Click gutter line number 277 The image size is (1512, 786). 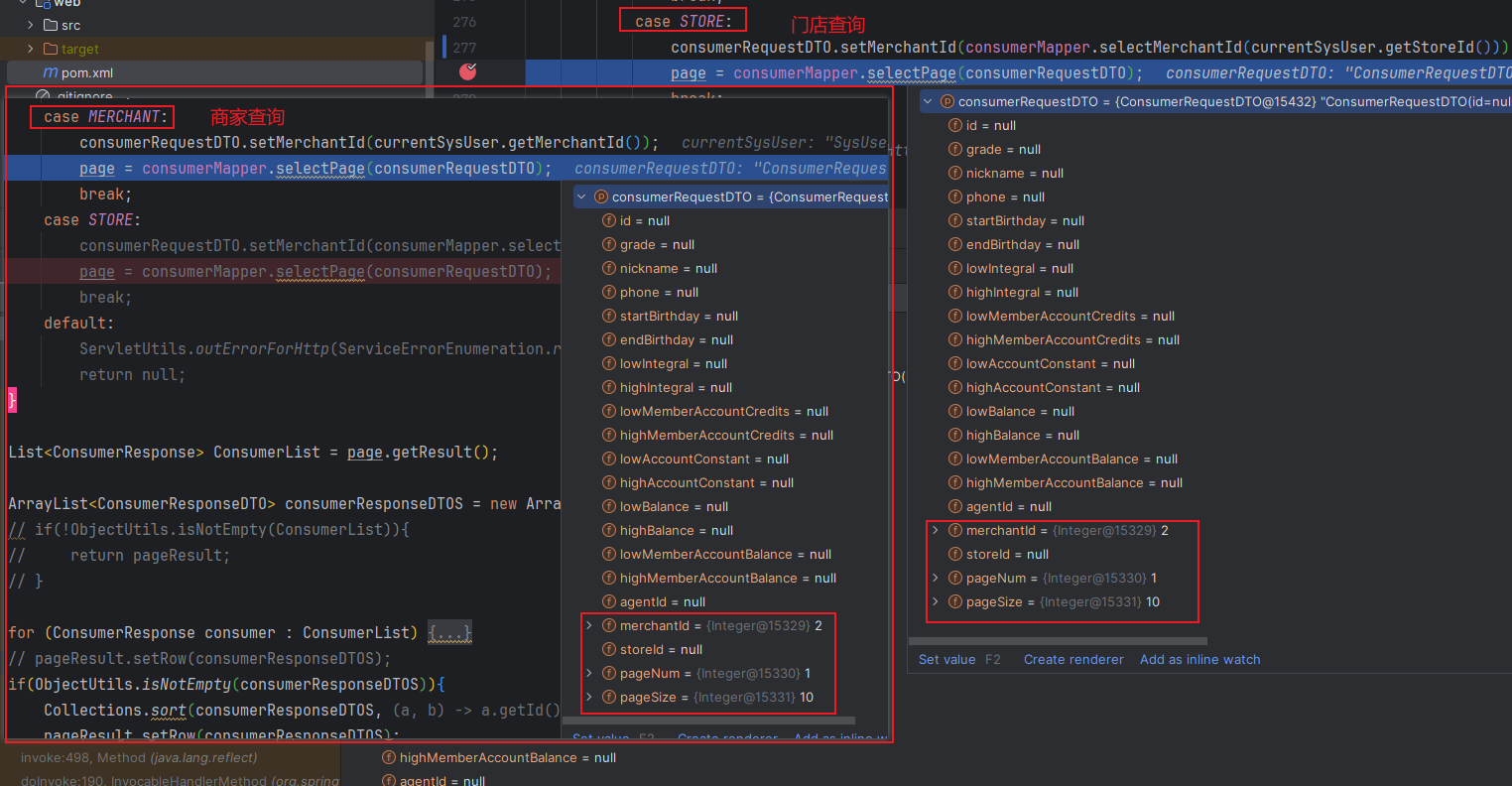(x=464, y=48)
